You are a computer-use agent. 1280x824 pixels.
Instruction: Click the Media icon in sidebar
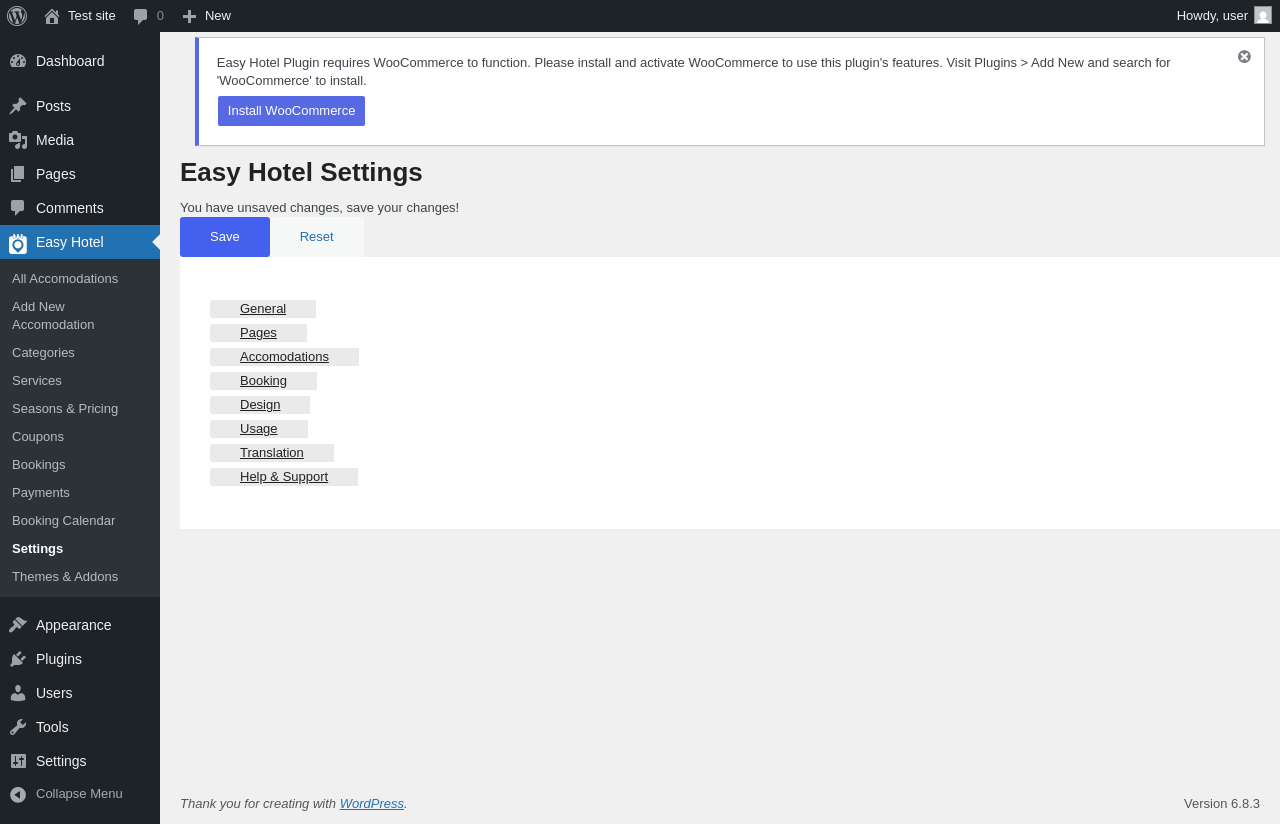(x=18, y=140)
